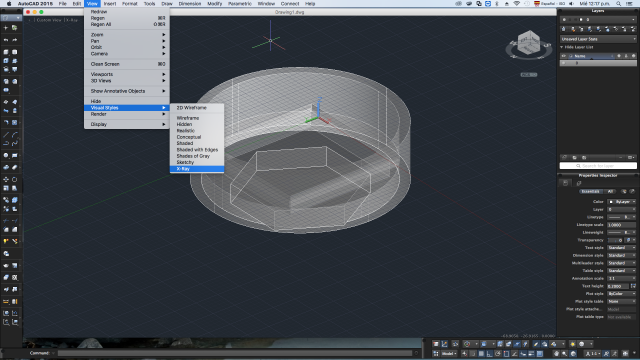Click first layer tool icon in Layers toolbar

(564, 29)
